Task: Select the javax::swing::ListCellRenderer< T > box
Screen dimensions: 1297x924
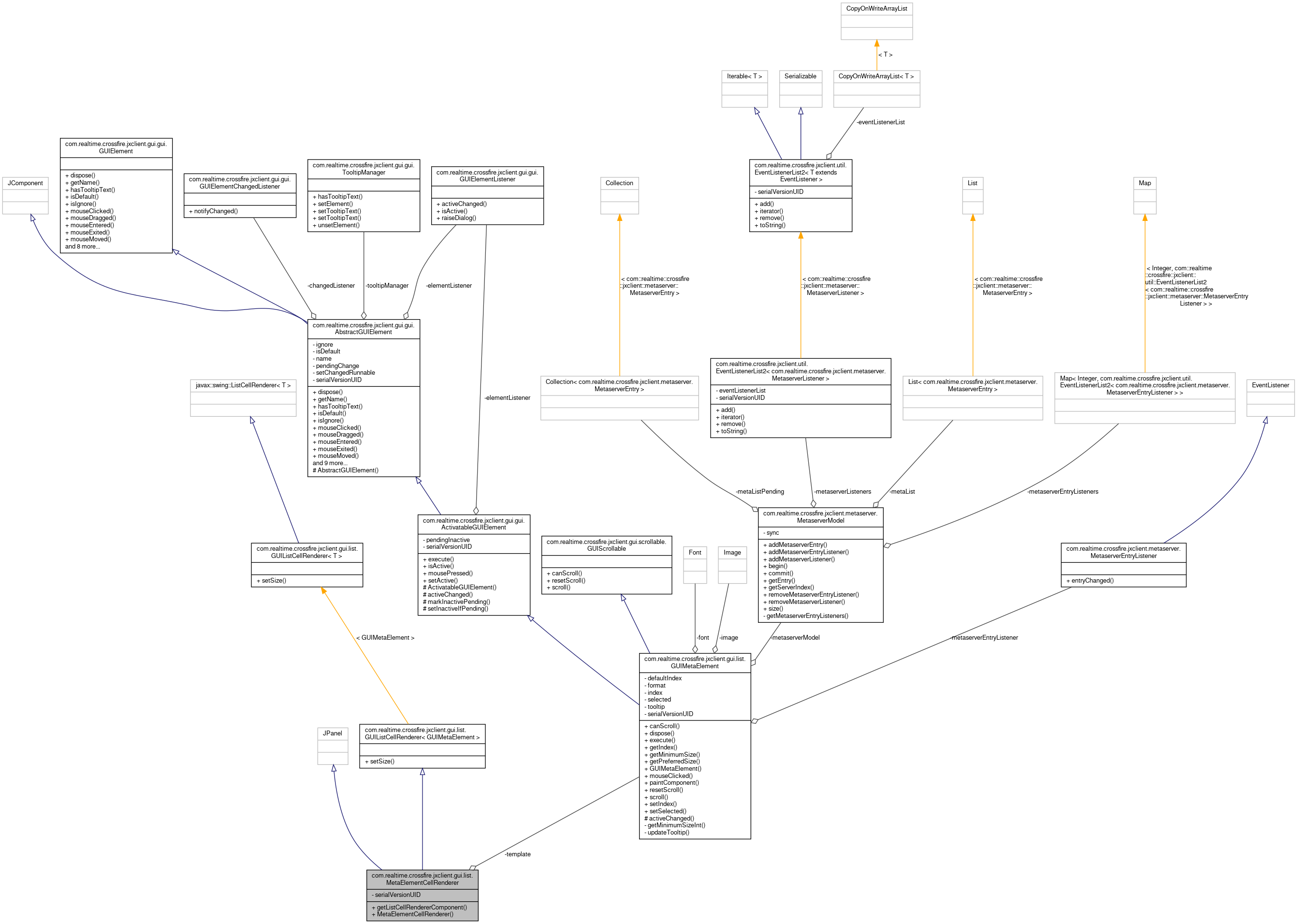Action: pyautogui.click(x=244, y=398)
